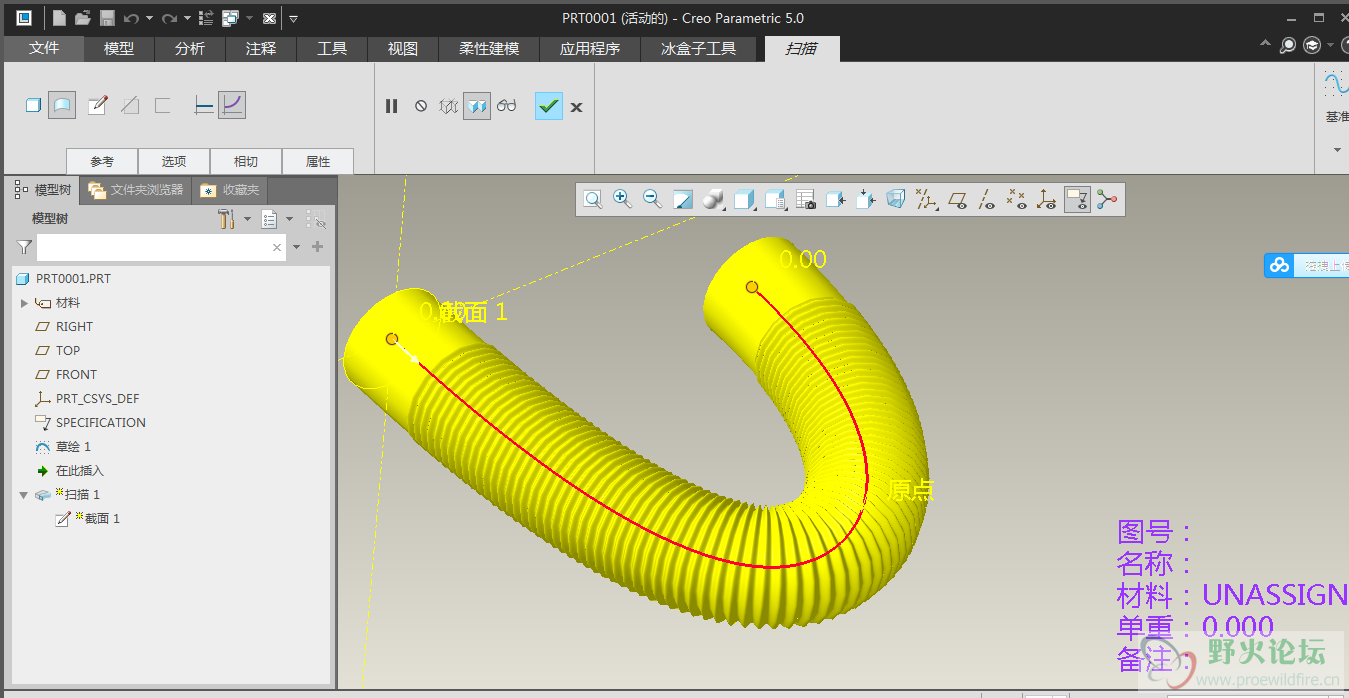Screen dimensions: 1349x698
Task: Toggle perspective view cube icon
Action: (896, 200)
